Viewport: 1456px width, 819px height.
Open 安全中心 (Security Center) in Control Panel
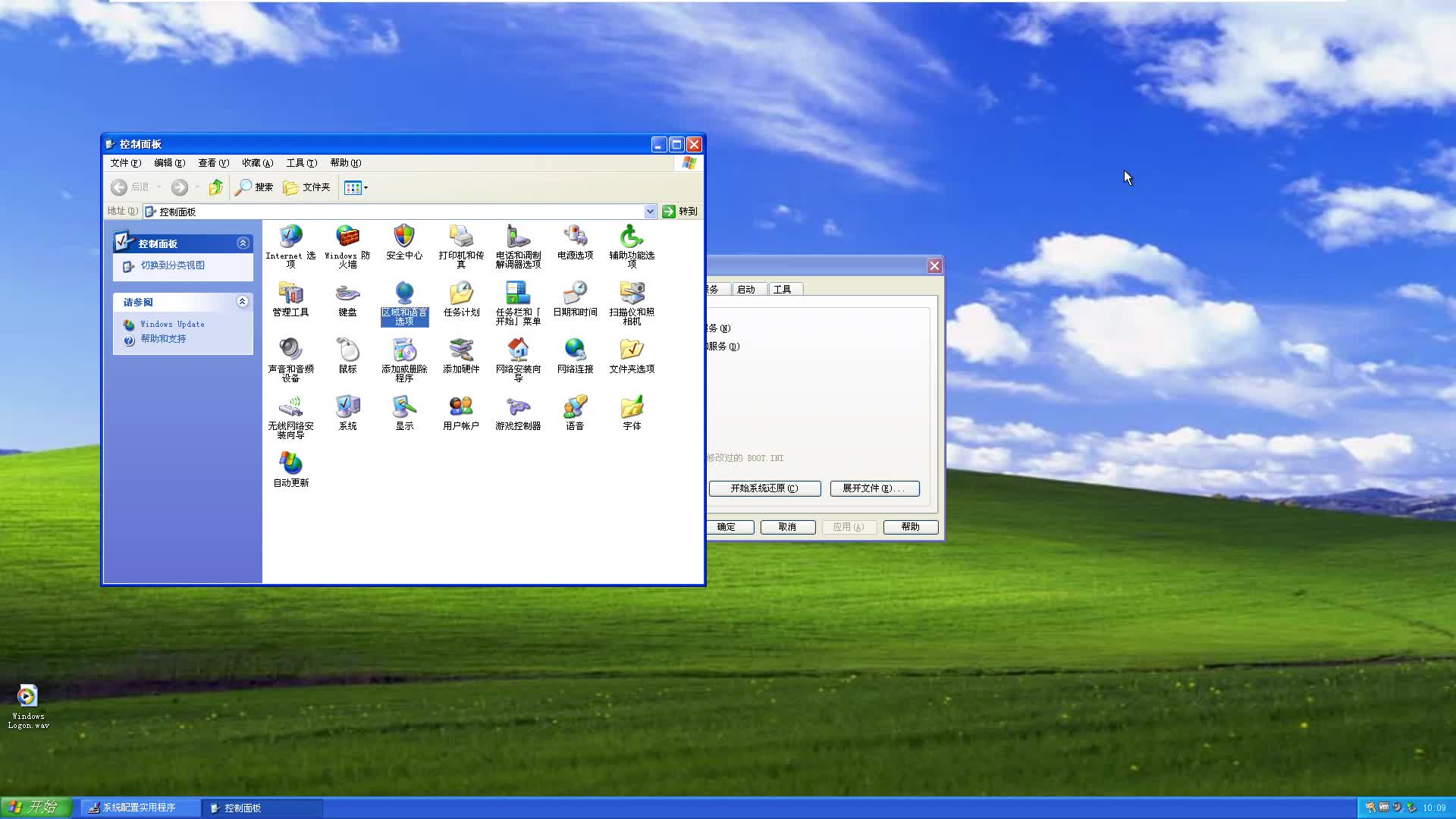[404, 239]
